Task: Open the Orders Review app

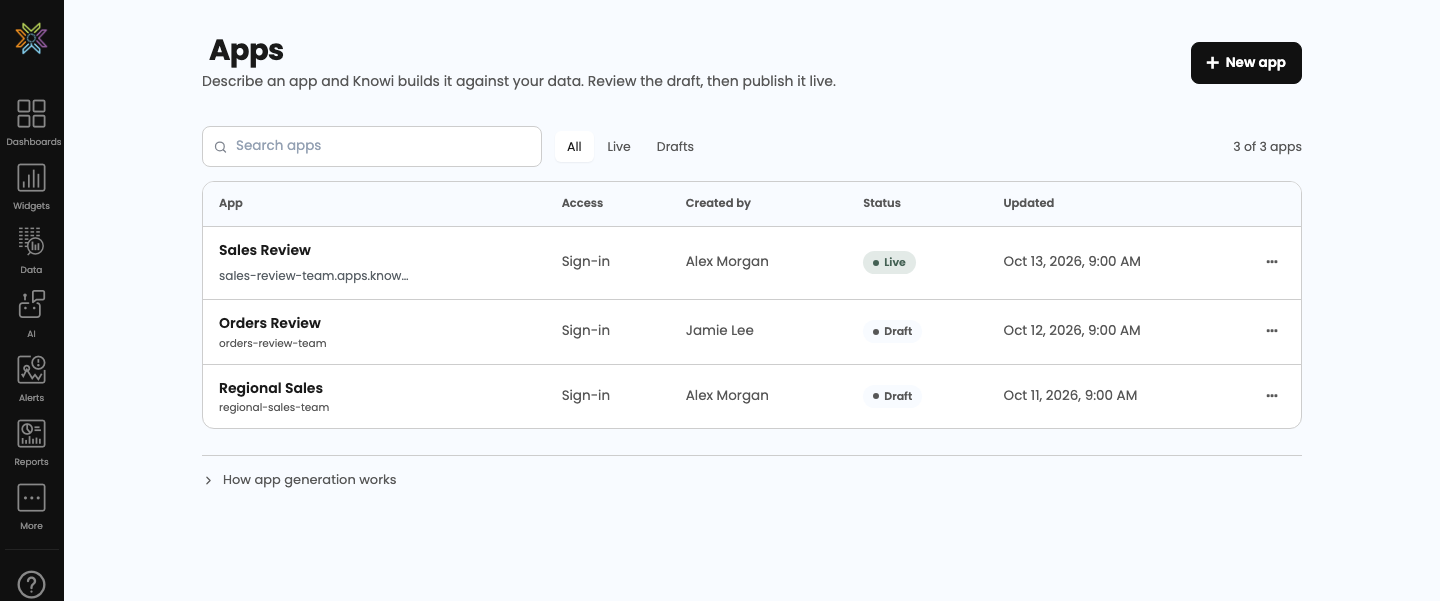Action: pos(270,323)
